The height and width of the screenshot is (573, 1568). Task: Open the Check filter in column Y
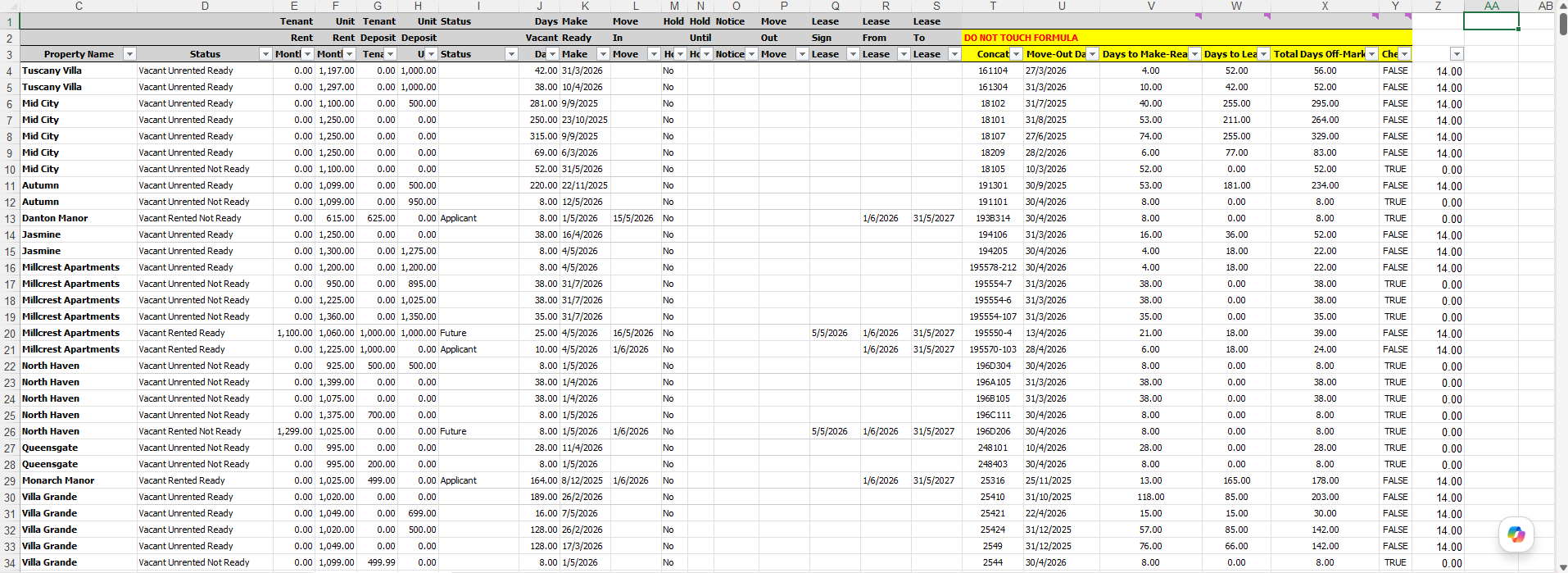click(x=1405, y=54)
